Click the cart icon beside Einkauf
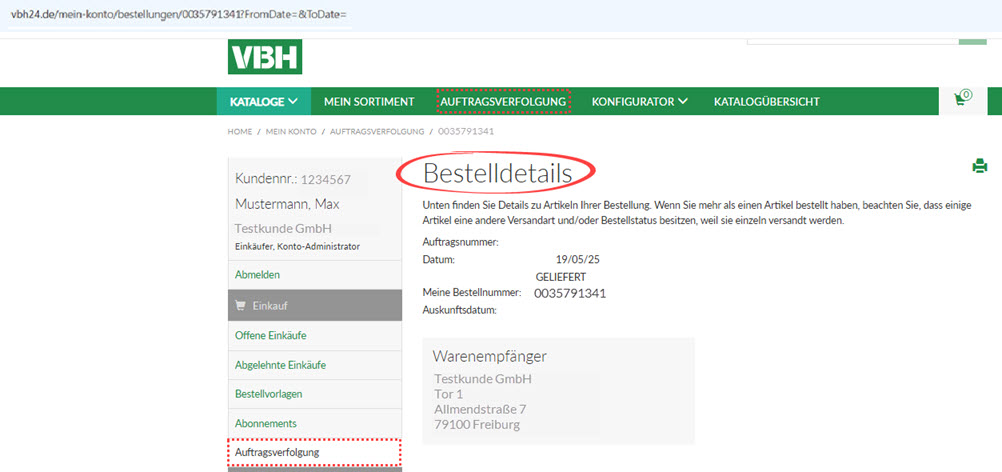 coord(240,305)
